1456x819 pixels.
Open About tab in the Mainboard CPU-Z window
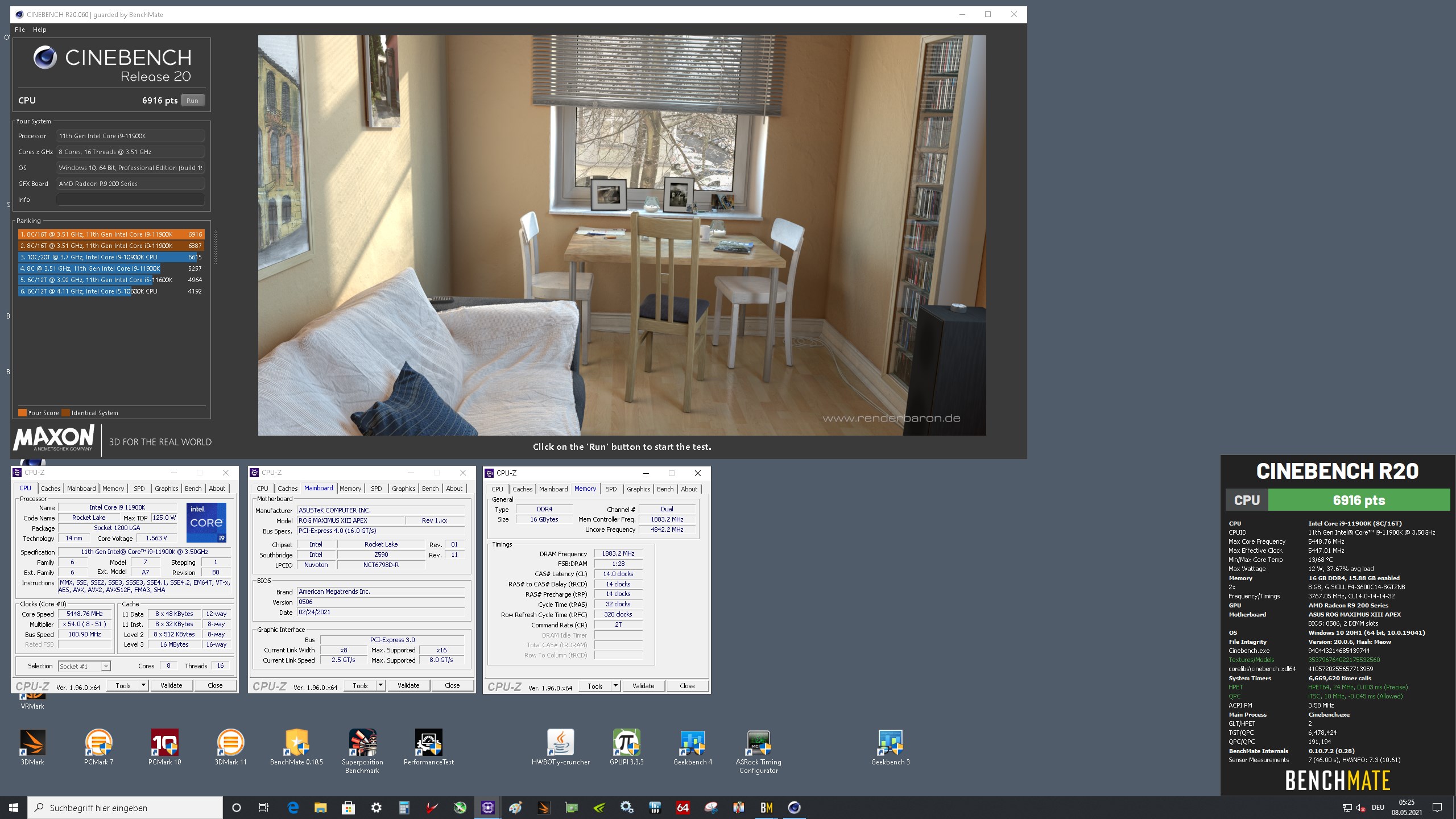(454, 489)
